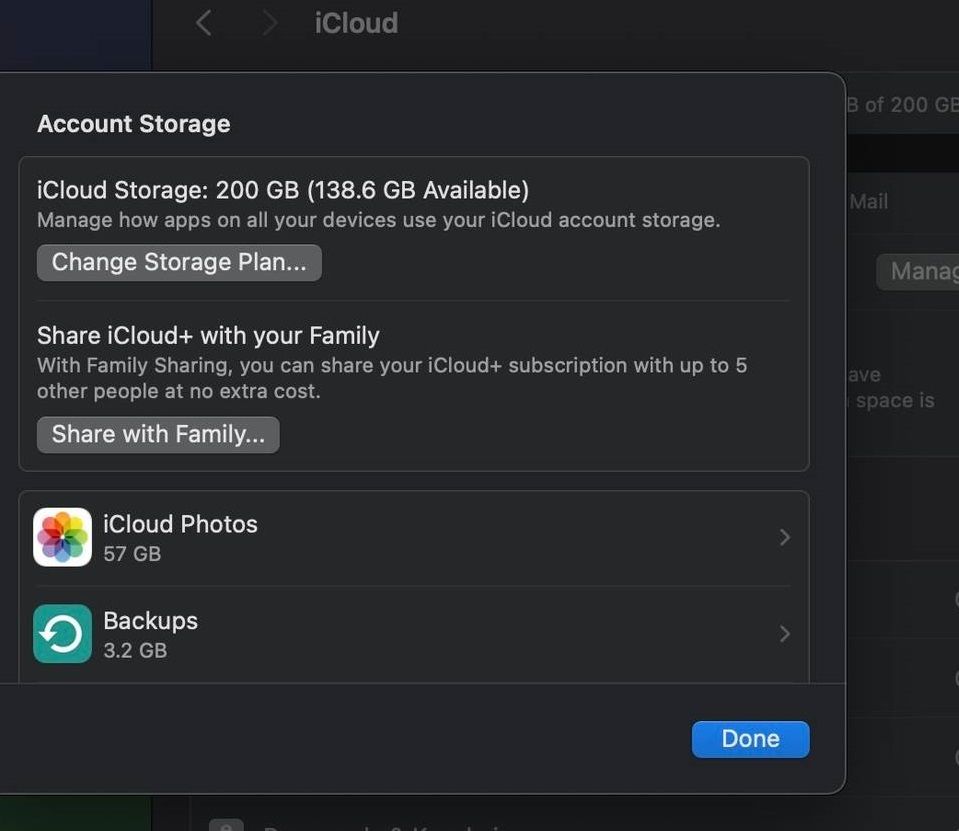Click the iCloud Storage 200 GB text

pyautogui.click(x=282, y=190)
